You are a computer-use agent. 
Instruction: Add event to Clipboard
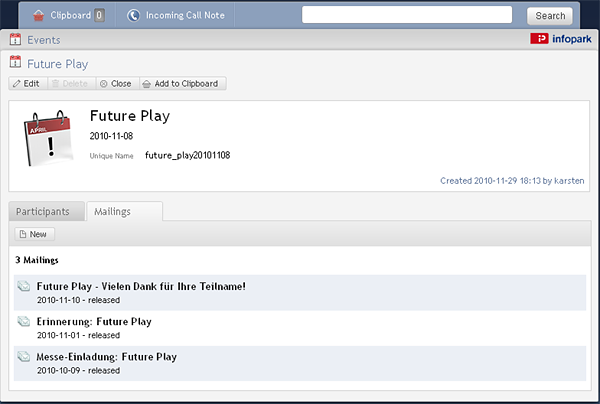coord(181,83)
